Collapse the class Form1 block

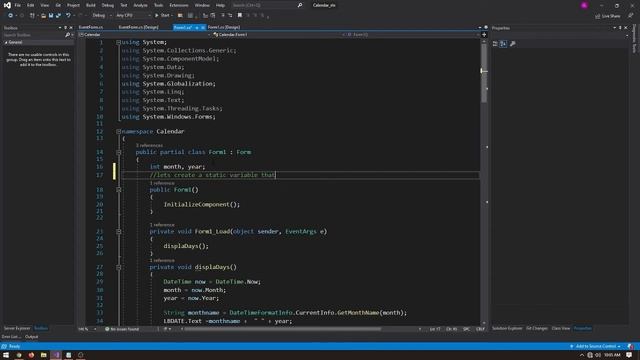click(x=118, y=152)
